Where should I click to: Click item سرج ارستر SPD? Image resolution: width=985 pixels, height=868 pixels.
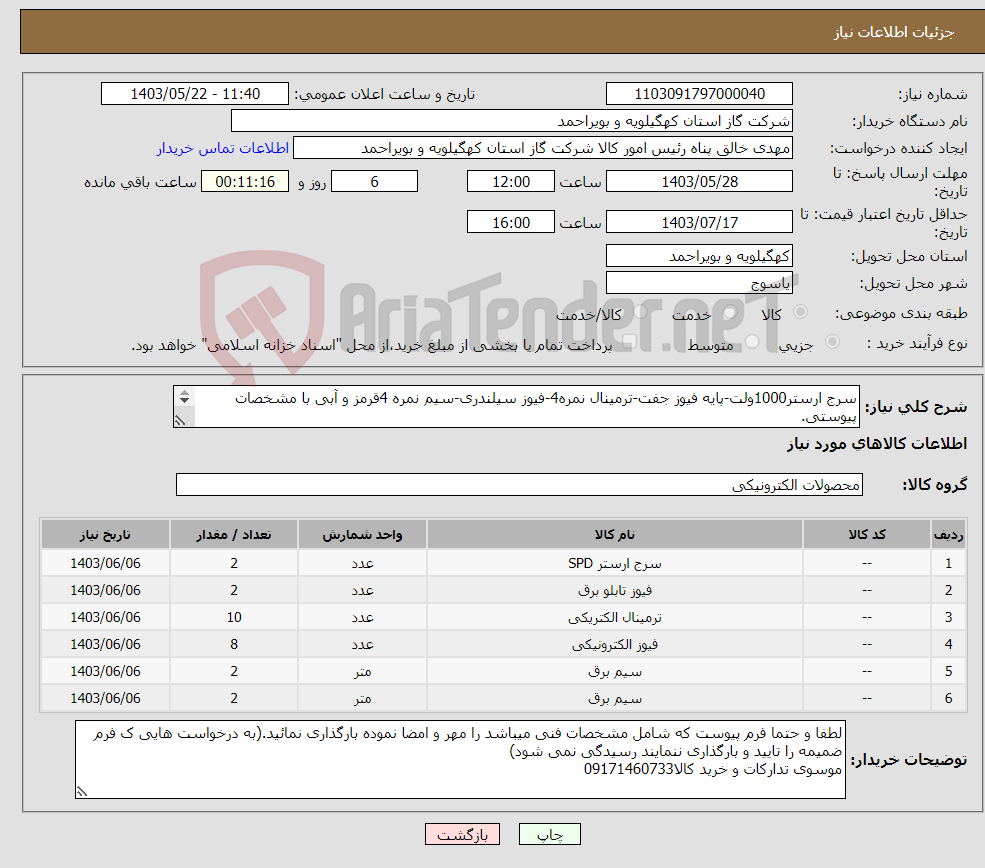click(615, 563)
